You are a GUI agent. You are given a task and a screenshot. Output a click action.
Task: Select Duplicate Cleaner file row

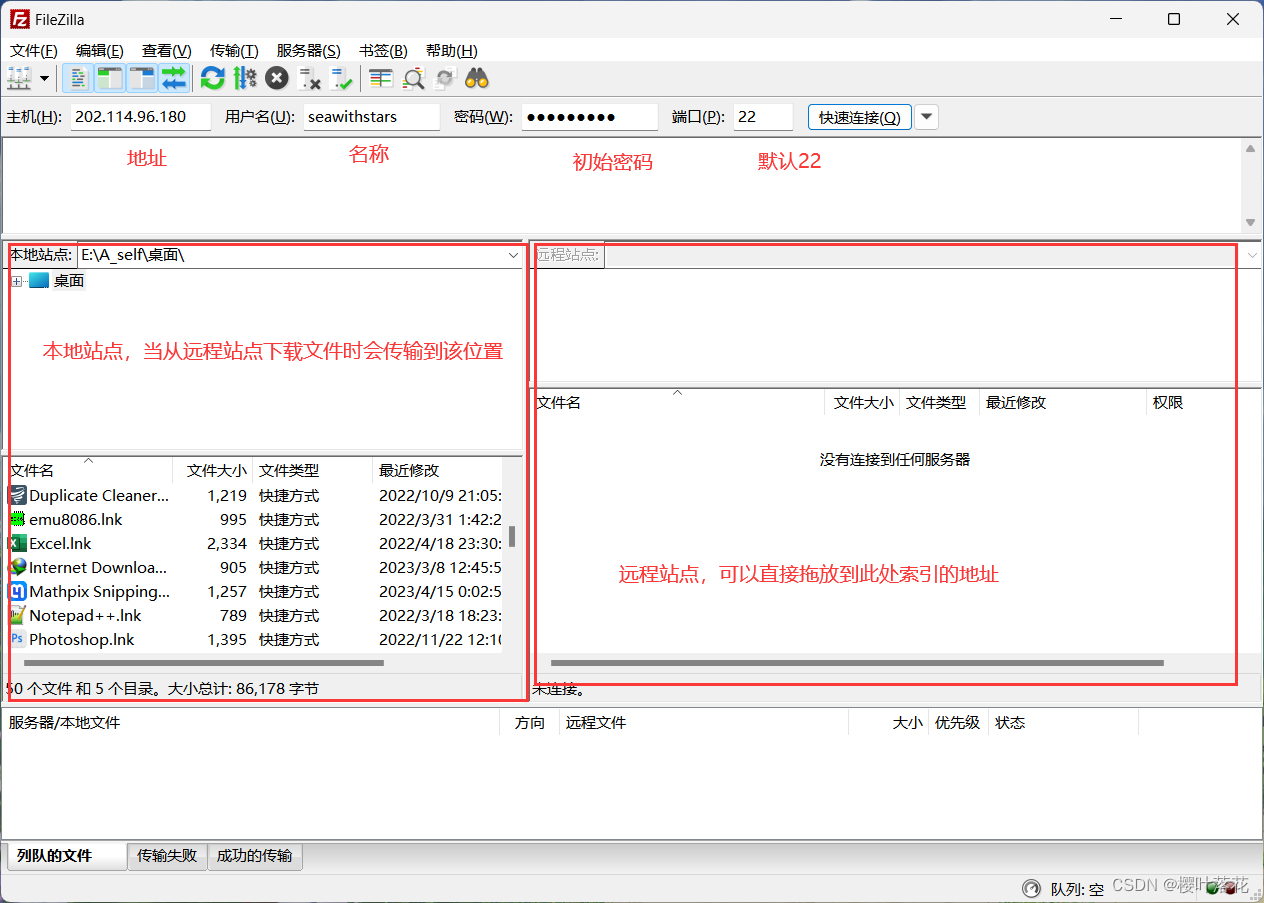point(256,495)
